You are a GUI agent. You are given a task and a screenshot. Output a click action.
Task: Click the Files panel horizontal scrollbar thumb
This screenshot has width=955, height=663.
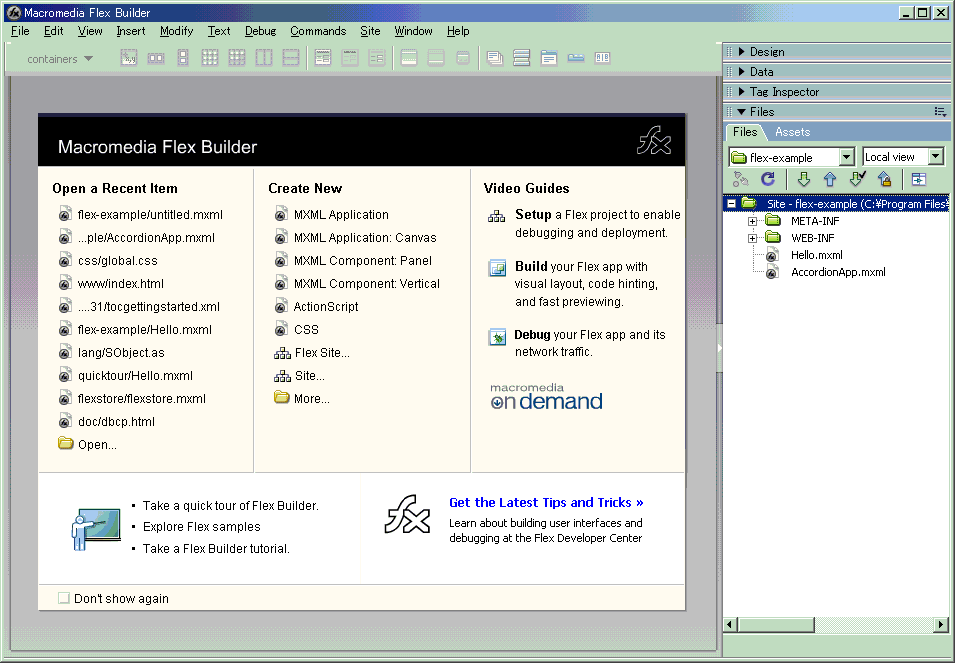776,625
